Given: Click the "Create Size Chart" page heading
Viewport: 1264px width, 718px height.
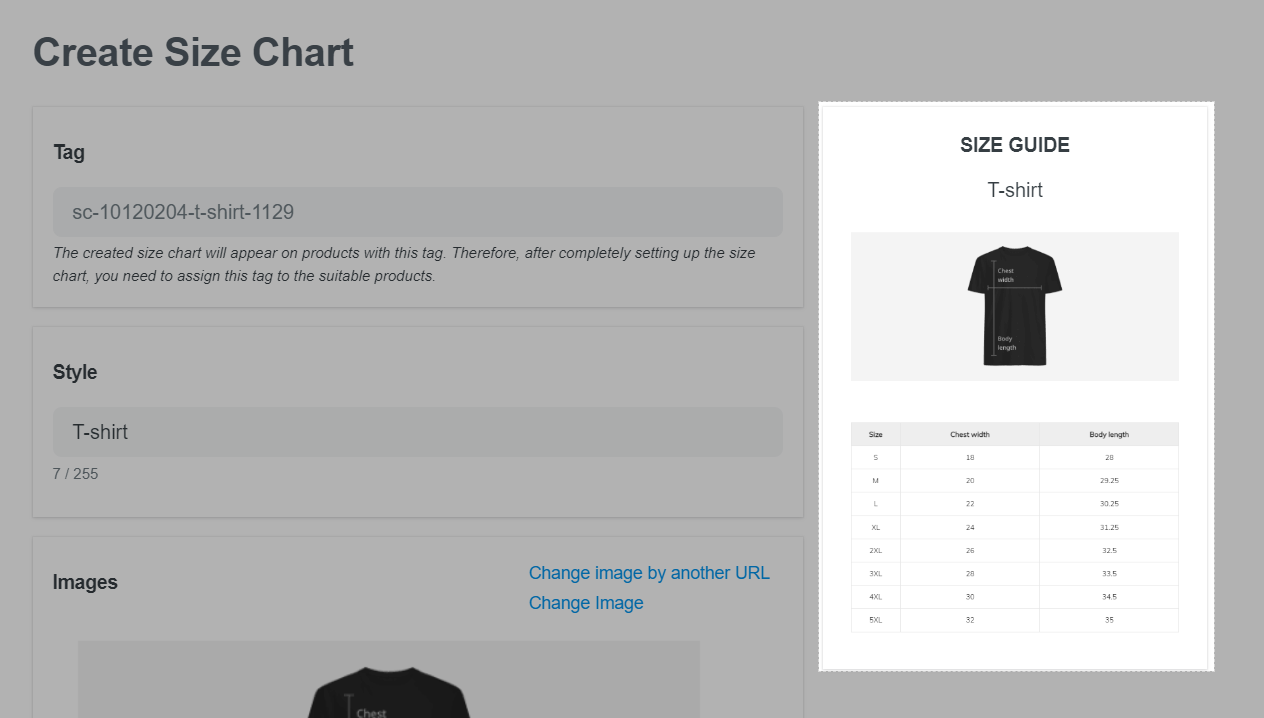Looking at the screenshot, I should (x=193, y=53).
